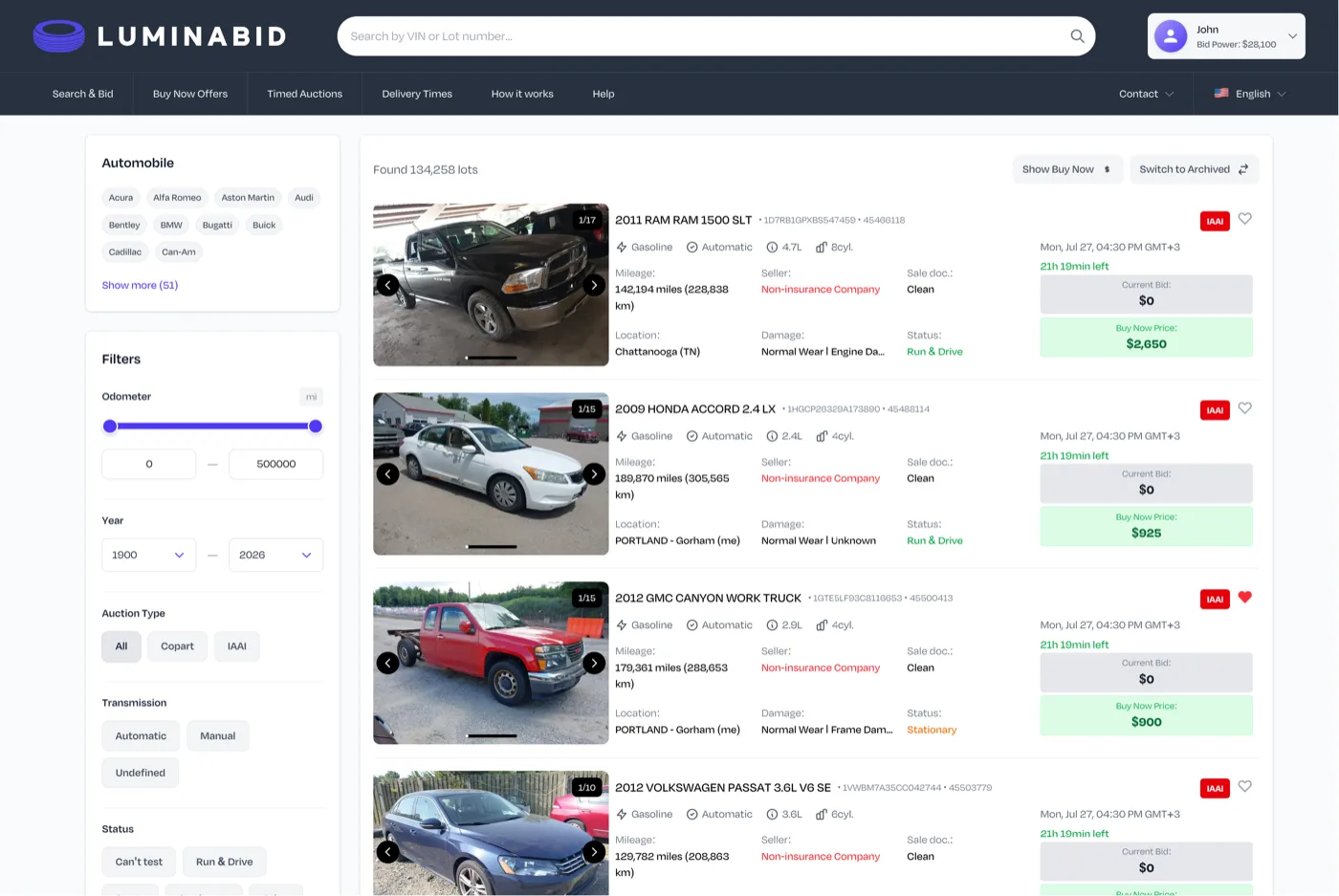
Task: Click the LuminaBid logo
Action: click(160, 36)
